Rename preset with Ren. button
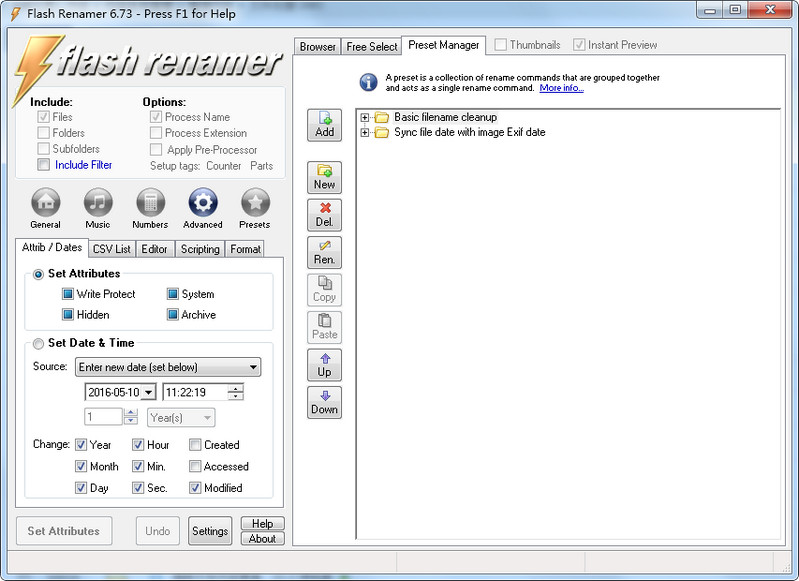Image resolution: width=799 pixels, height=581 pixels. [x=325, y=252]
